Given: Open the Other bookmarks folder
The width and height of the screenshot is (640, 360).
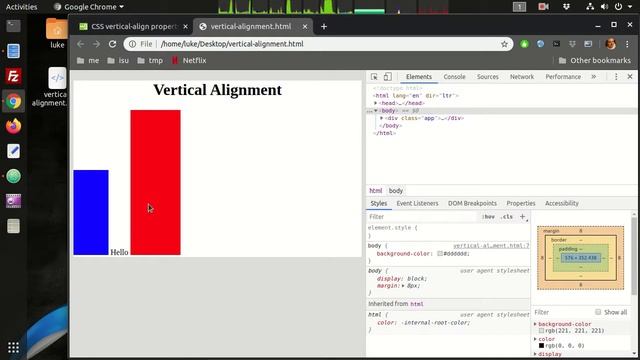Looking at the screenshot, I should [x=595, y=60].
